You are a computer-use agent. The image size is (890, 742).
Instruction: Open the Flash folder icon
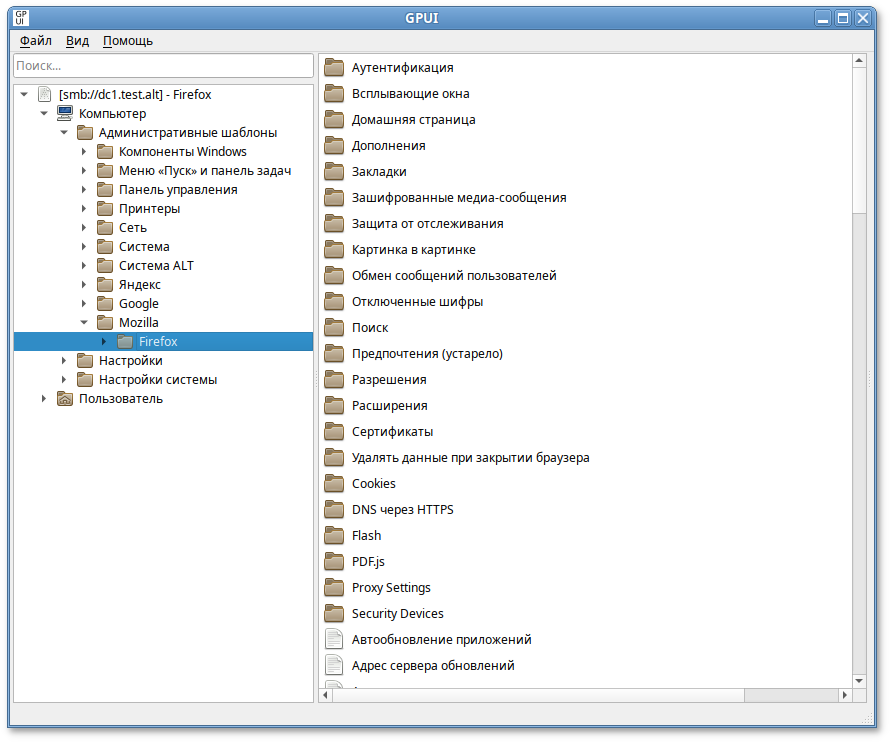click(334, 535)
